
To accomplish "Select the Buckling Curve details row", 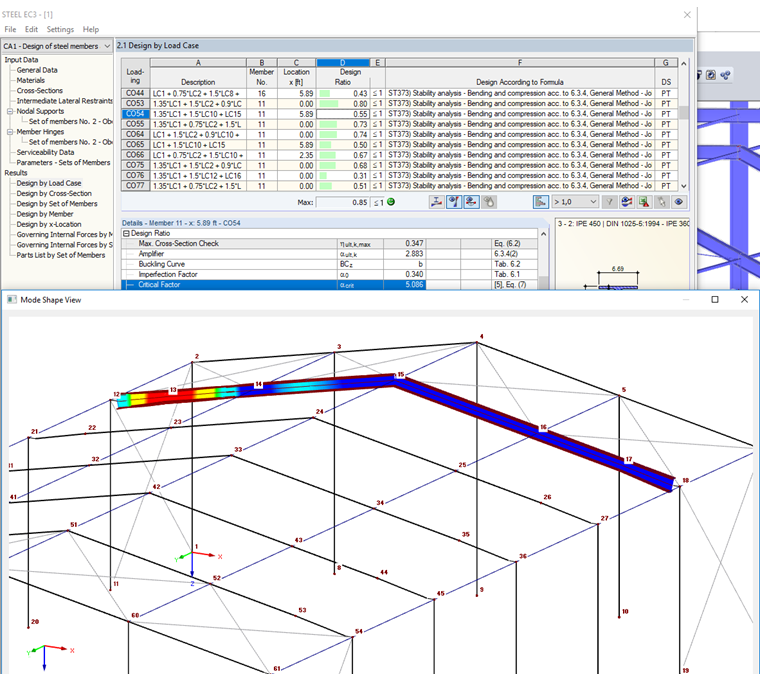I will pos(330,264).
